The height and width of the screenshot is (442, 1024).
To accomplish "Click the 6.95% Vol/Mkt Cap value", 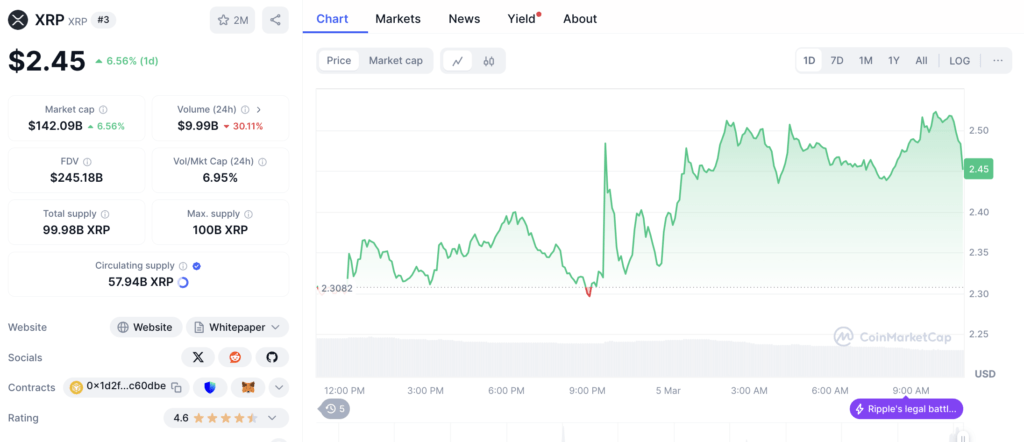I will pyautogui.click(x=220, y=178).
